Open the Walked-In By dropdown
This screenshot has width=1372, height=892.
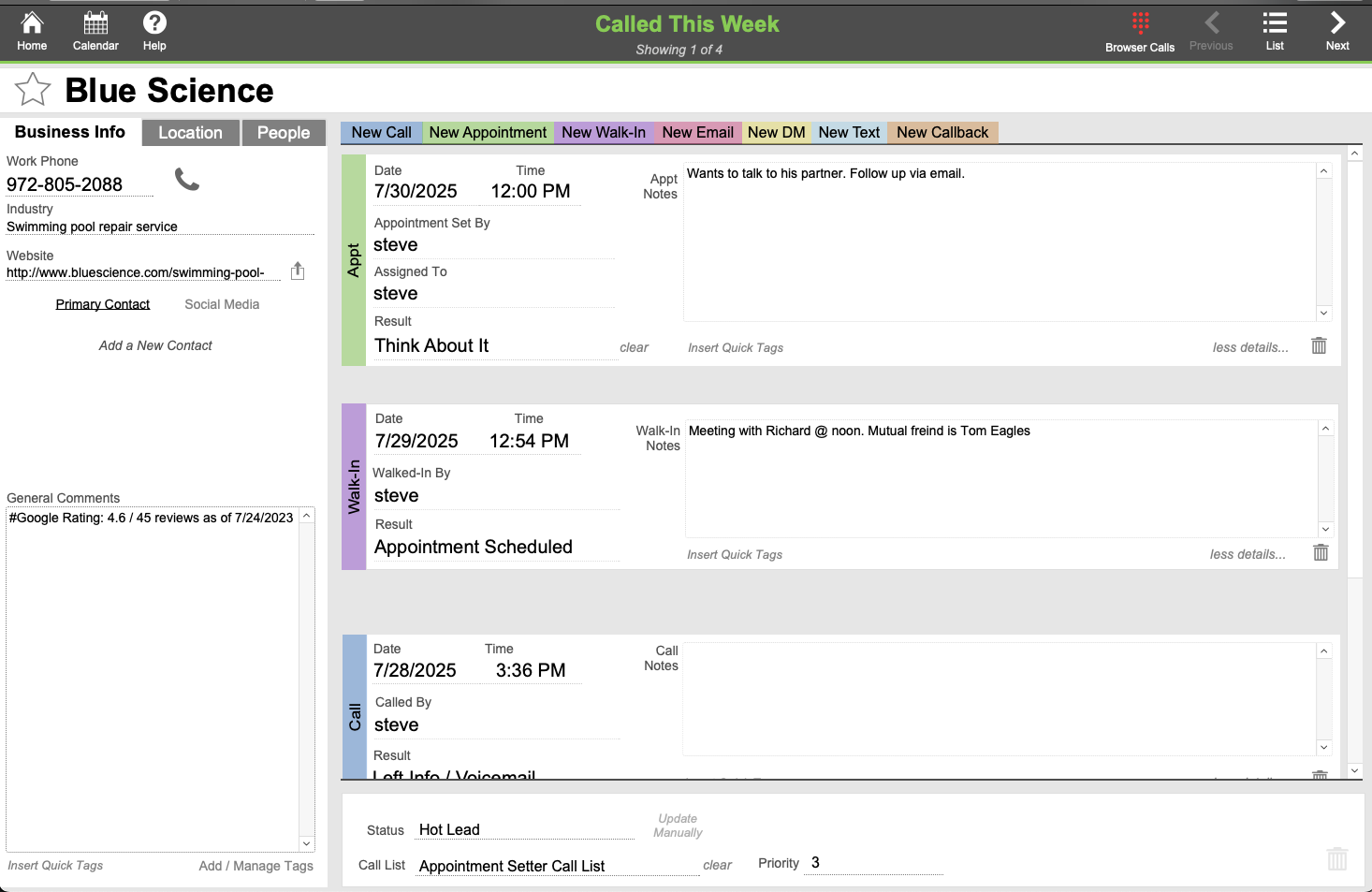(x=496, y=496)
